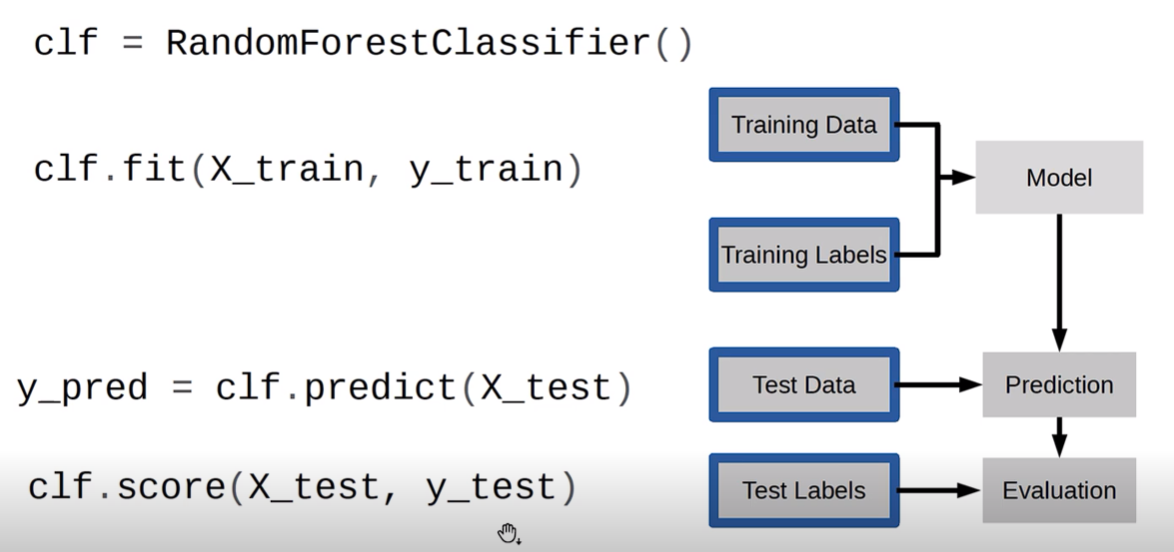The height and width of the screenshot is (552, 1174).
Task: Click the y_pred = clf.predict(X_test) line
Action: coord(324,389)
